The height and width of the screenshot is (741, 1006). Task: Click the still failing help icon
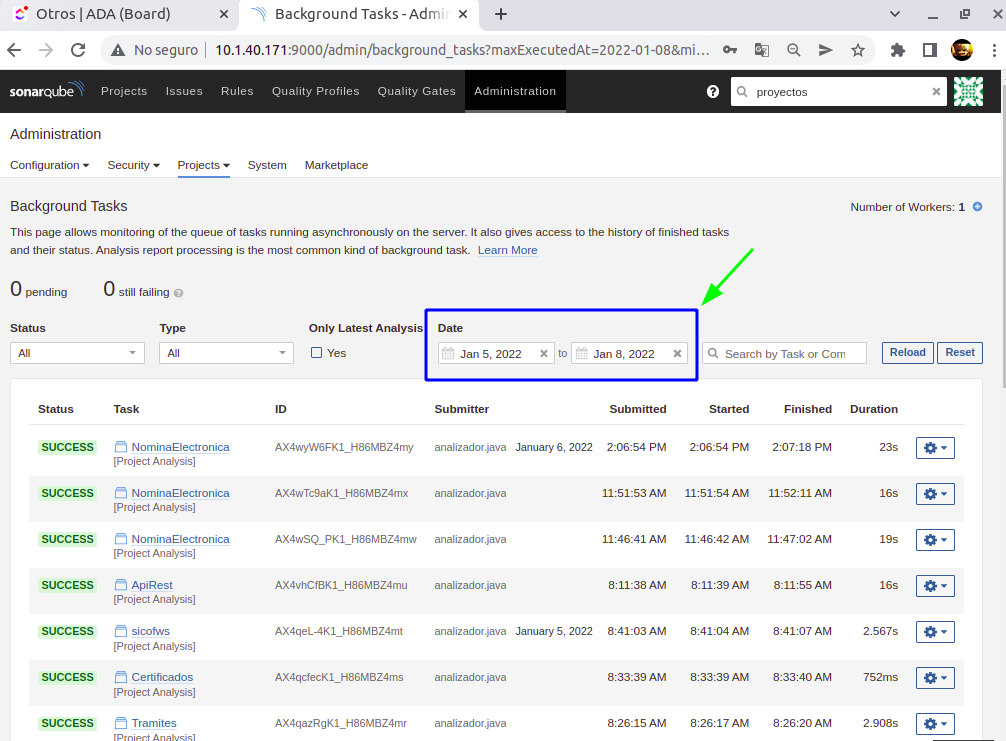click(179, 294)
